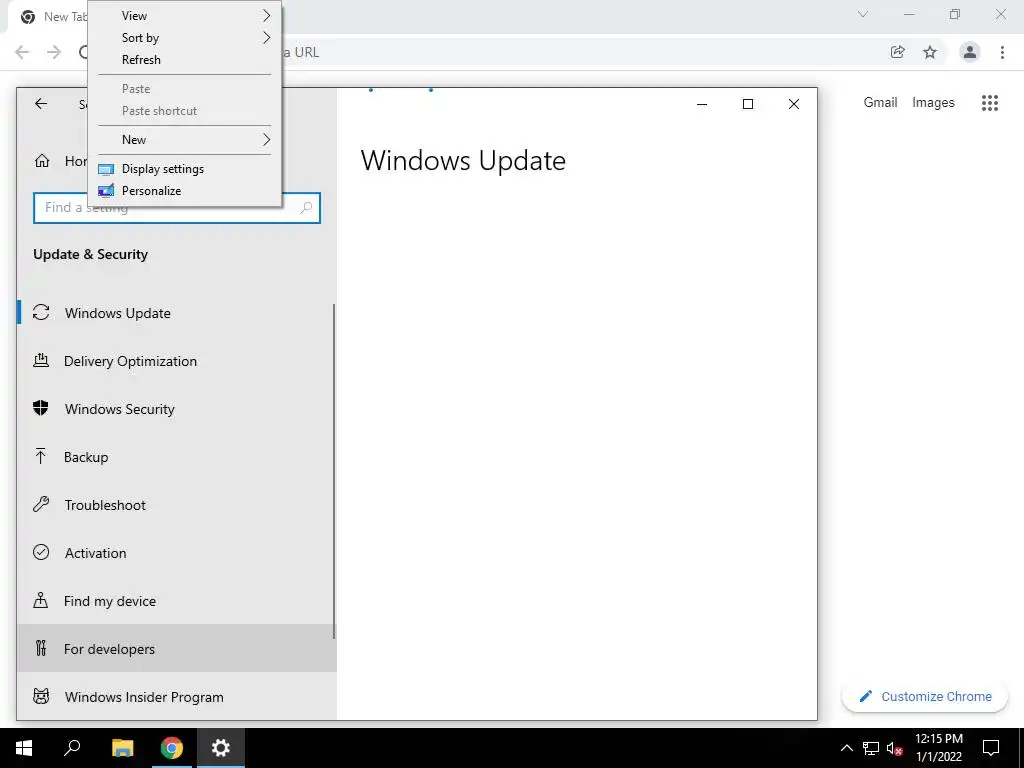The image size is (1024, 768).
Task: Switch to Settings app in taskbar
Action: [x=221, y=748]
